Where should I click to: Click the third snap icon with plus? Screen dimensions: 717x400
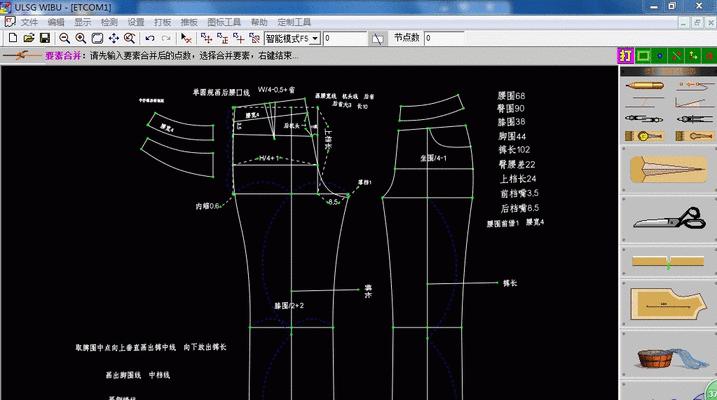(x=238, y=38)
